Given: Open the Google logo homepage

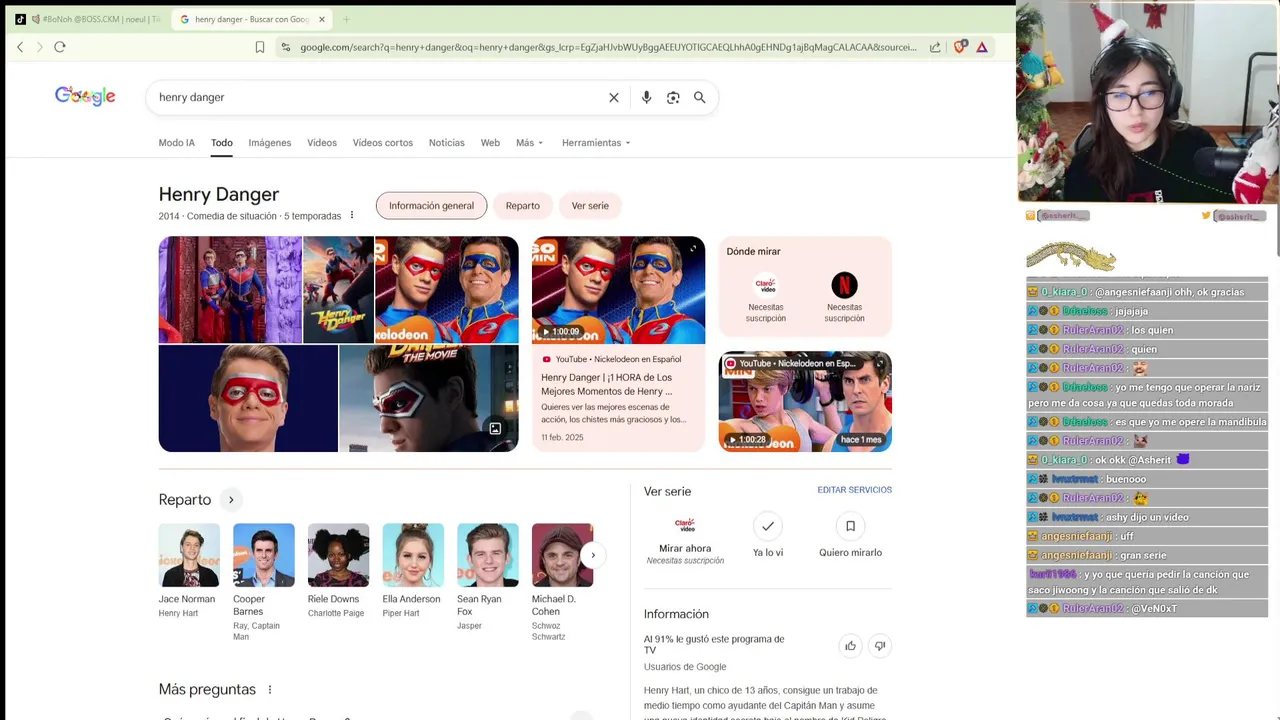Looking at the screenshot, I should point(85,96).
